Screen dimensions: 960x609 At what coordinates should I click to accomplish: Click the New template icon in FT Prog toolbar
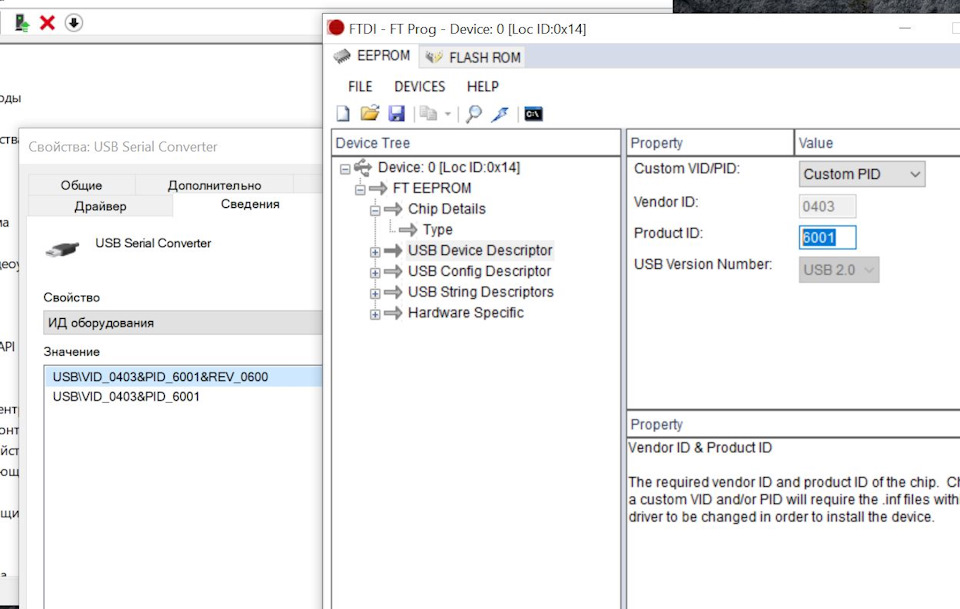[x=343, y=114]
